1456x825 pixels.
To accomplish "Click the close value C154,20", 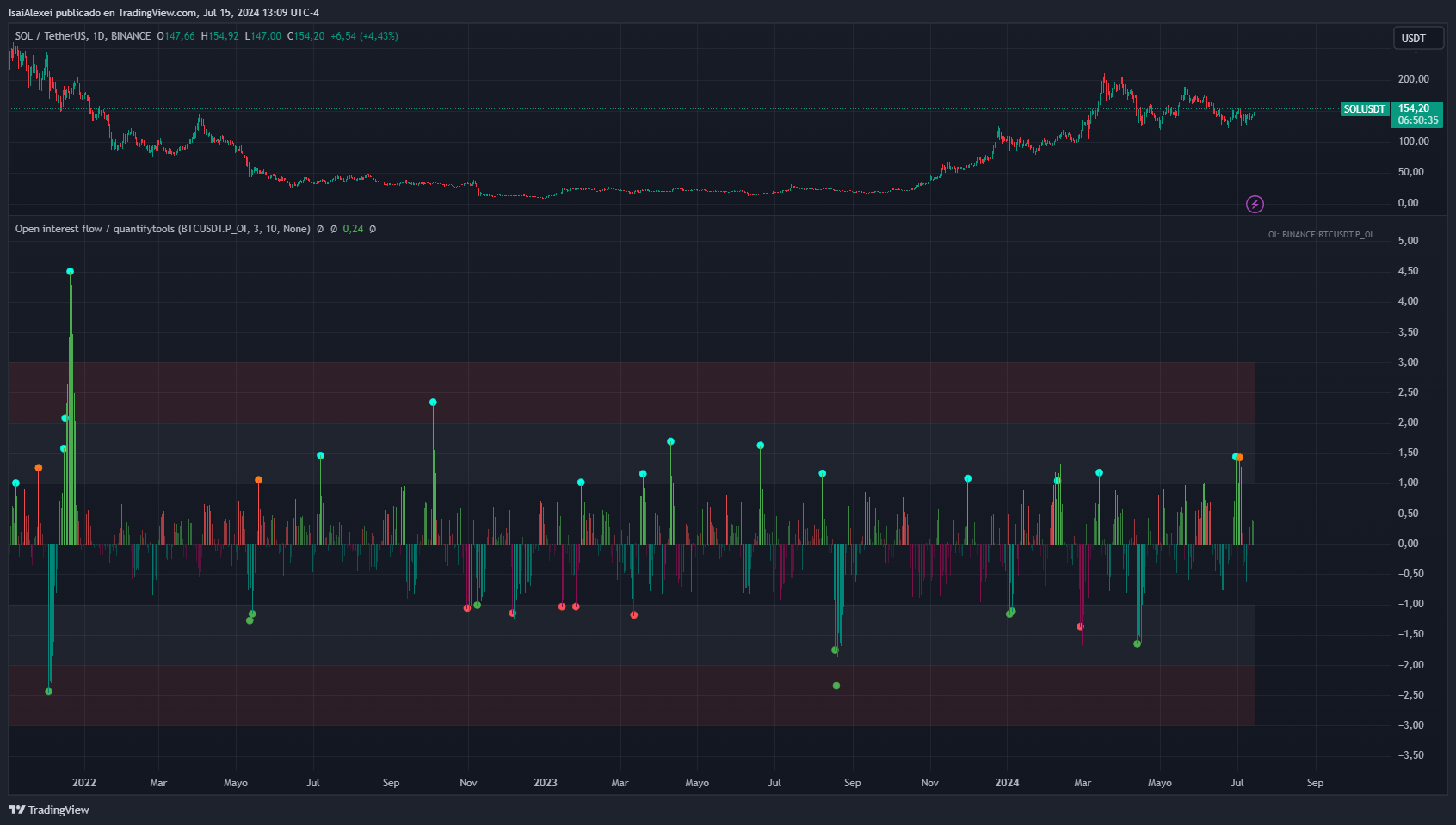I will click(305, 36).
